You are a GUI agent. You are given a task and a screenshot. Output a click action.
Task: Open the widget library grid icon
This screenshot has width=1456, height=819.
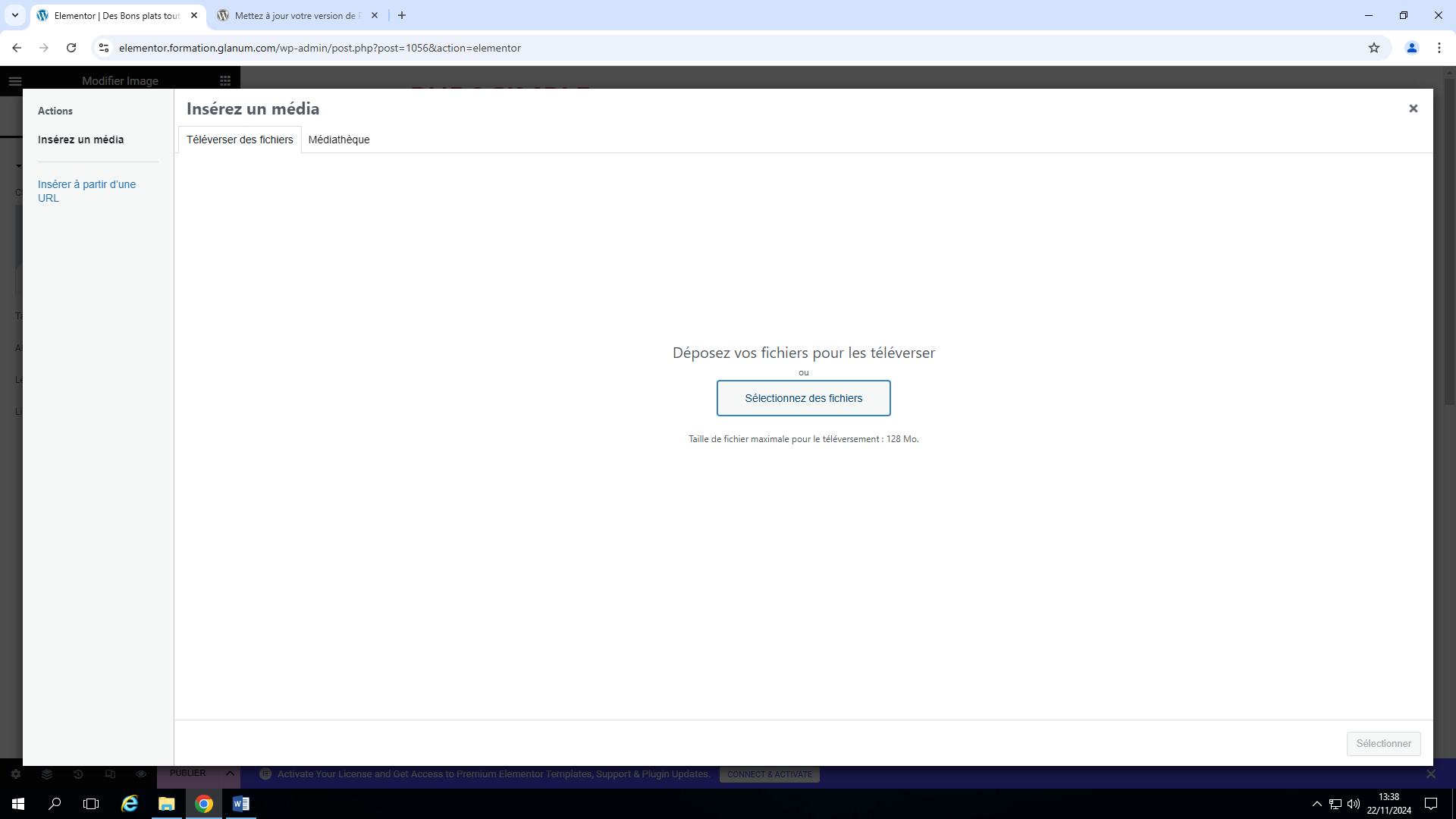point(224,80)
